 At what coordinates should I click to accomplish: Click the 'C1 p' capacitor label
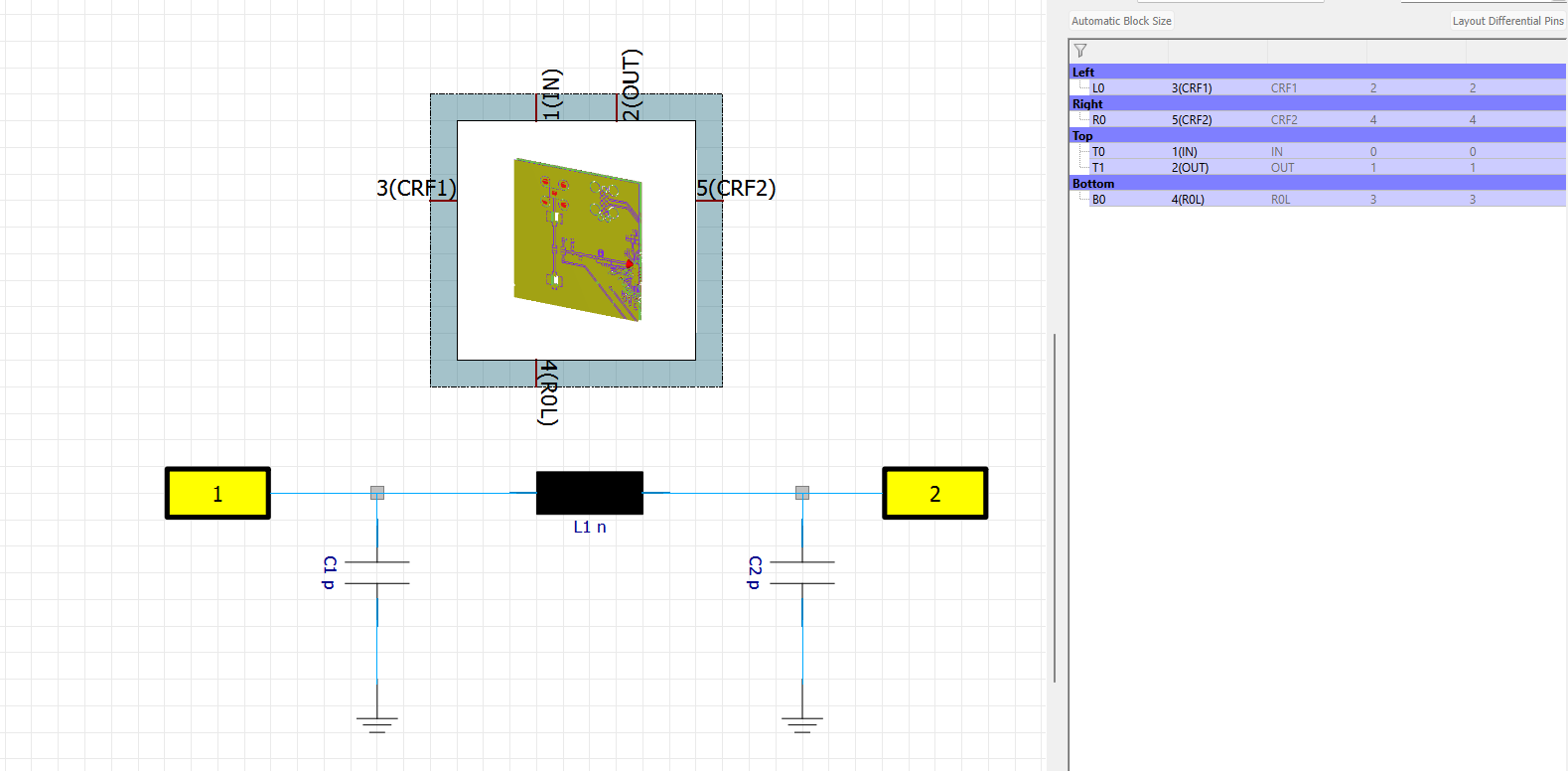[330, 572]
